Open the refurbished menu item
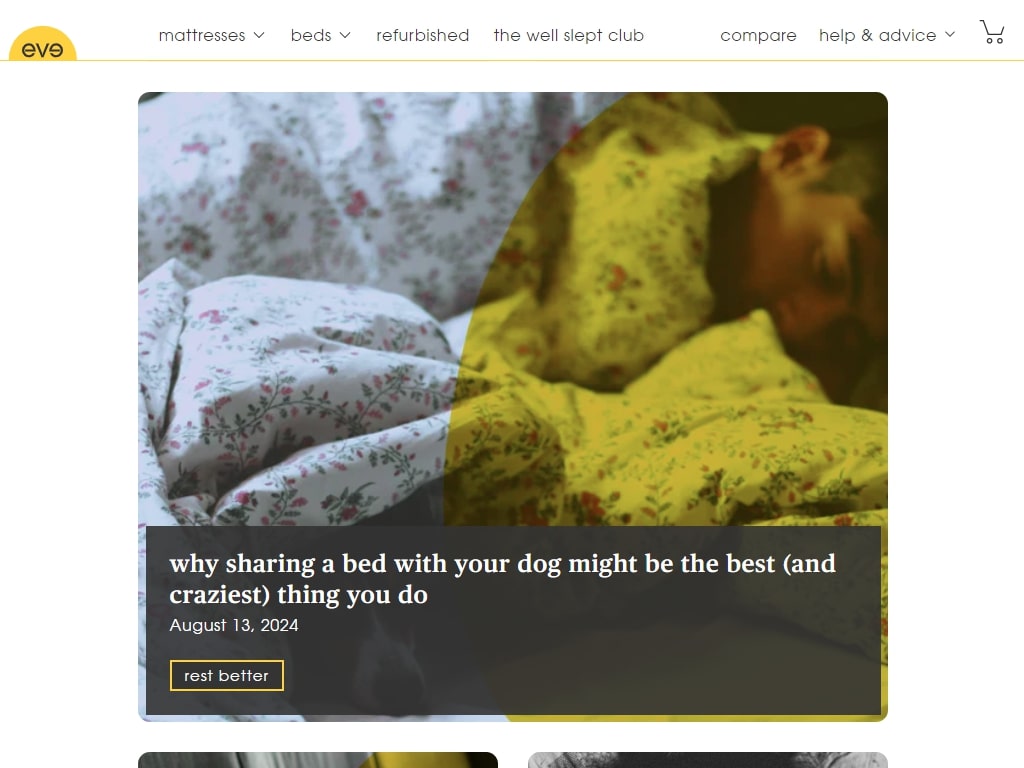Image resolution: width=1024 pixels, height=768 pixels. [423, 35]
